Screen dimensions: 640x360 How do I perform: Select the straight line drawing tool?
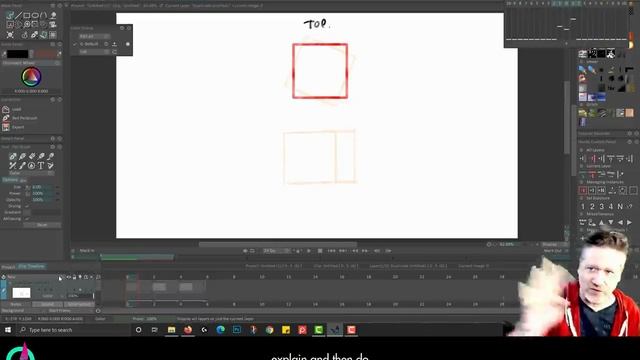pos(18,16)
